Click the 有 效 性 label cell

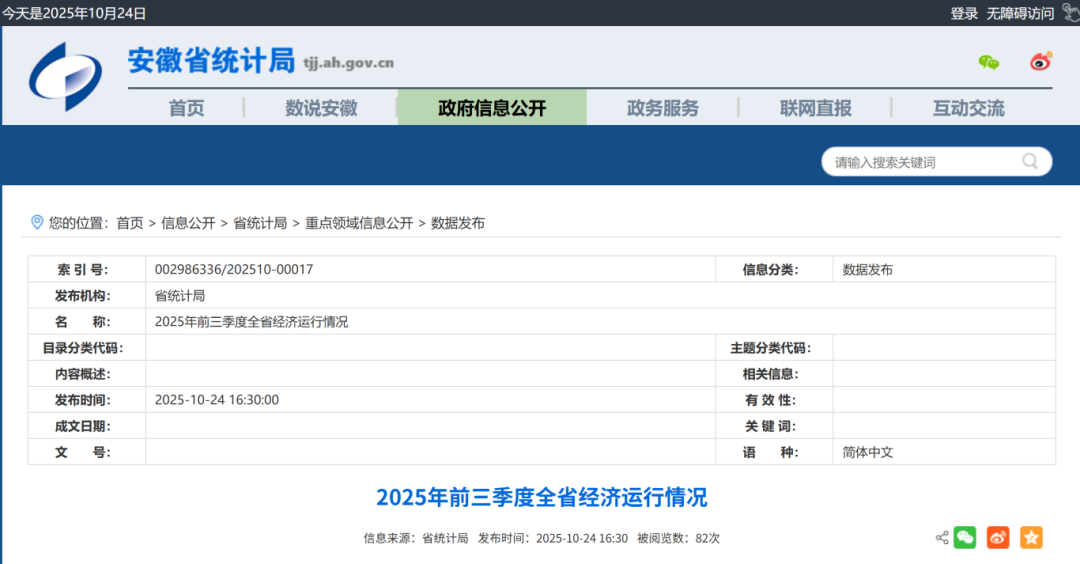point(774,400)
